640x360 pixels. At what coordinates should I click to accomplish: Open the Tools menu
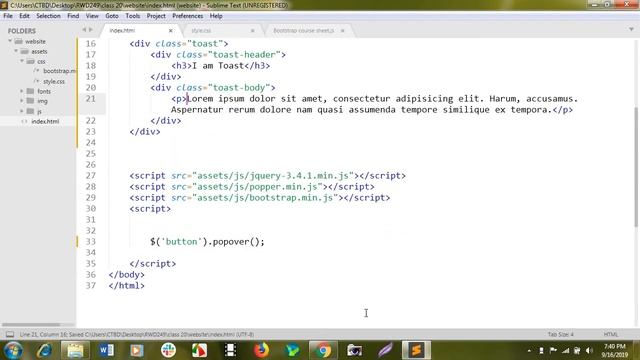coord(133,16)
